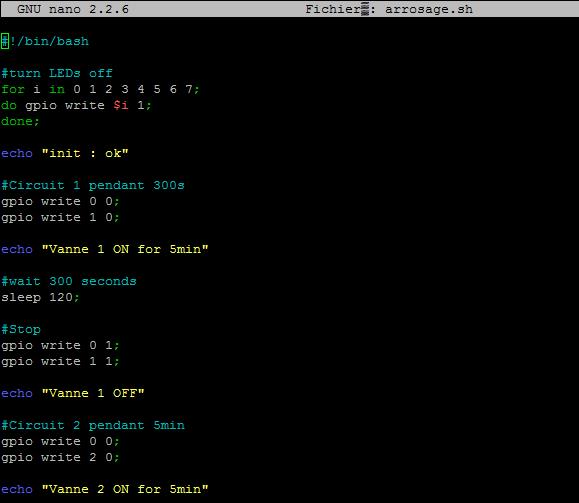The height and width of the screenshot is (503, 579).
Task: Click the 'gpio write 2 0;' line
Action: (60, 457)
